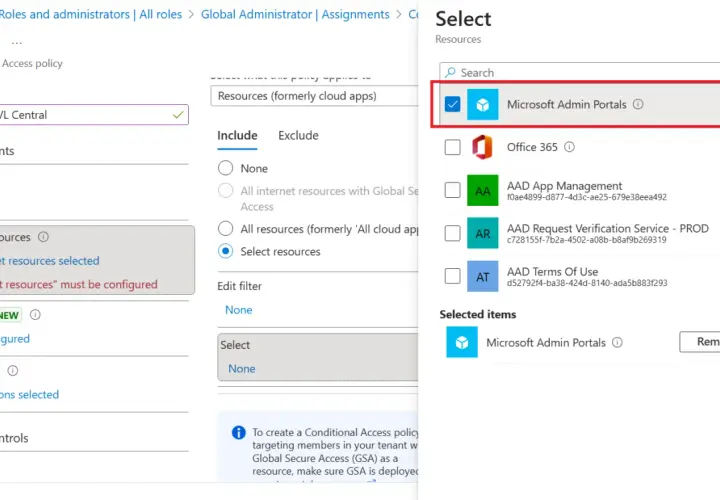Viewport: 720px width, 500px height.
Task: Click the app ID f0ae4899-d877-4d3c text
Action: pos(587,197)
